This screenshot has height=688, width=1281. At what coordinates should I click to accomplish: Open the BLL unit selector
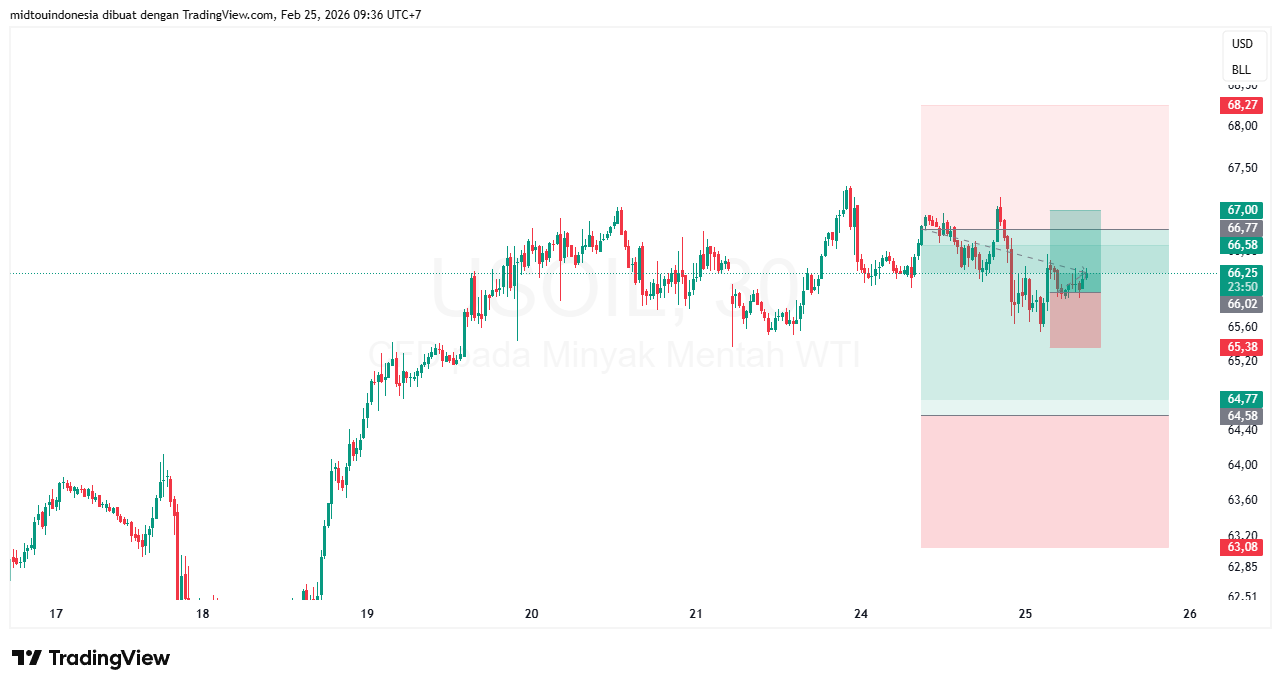tap(1241, 70)
